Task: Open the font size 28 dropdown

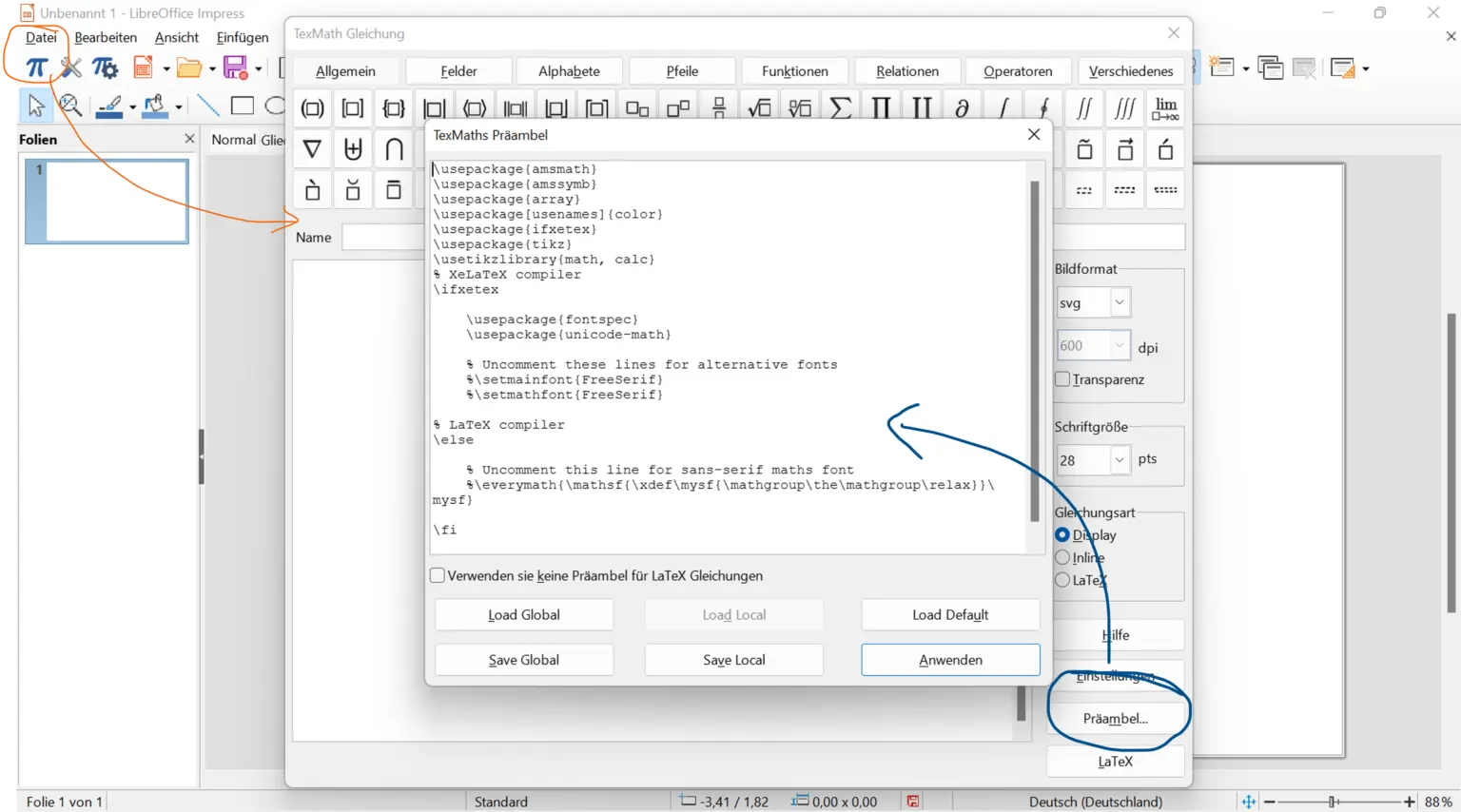Action: point(1120,460)
